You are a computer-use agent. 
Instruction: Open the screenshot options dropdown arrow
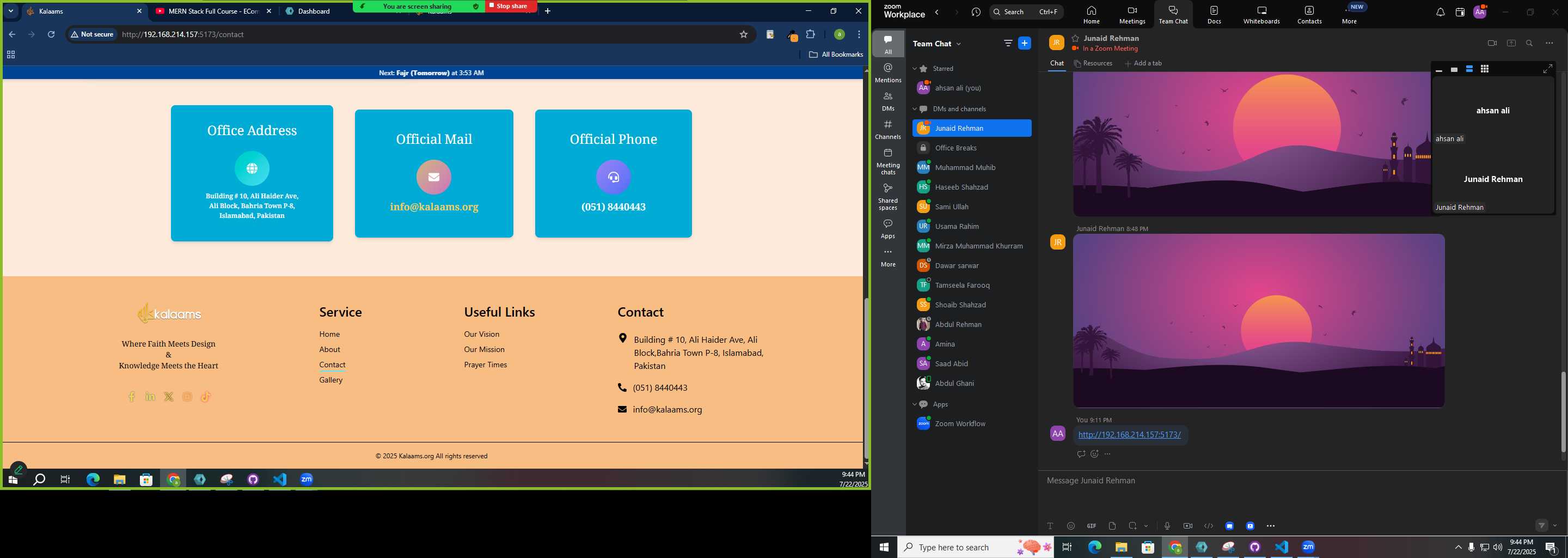[1146, 526]
